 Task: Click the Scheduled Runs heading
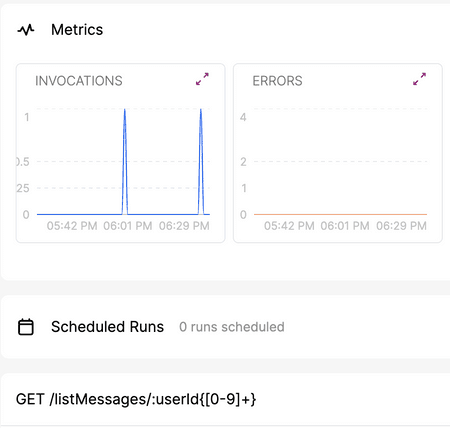[107, 327]
